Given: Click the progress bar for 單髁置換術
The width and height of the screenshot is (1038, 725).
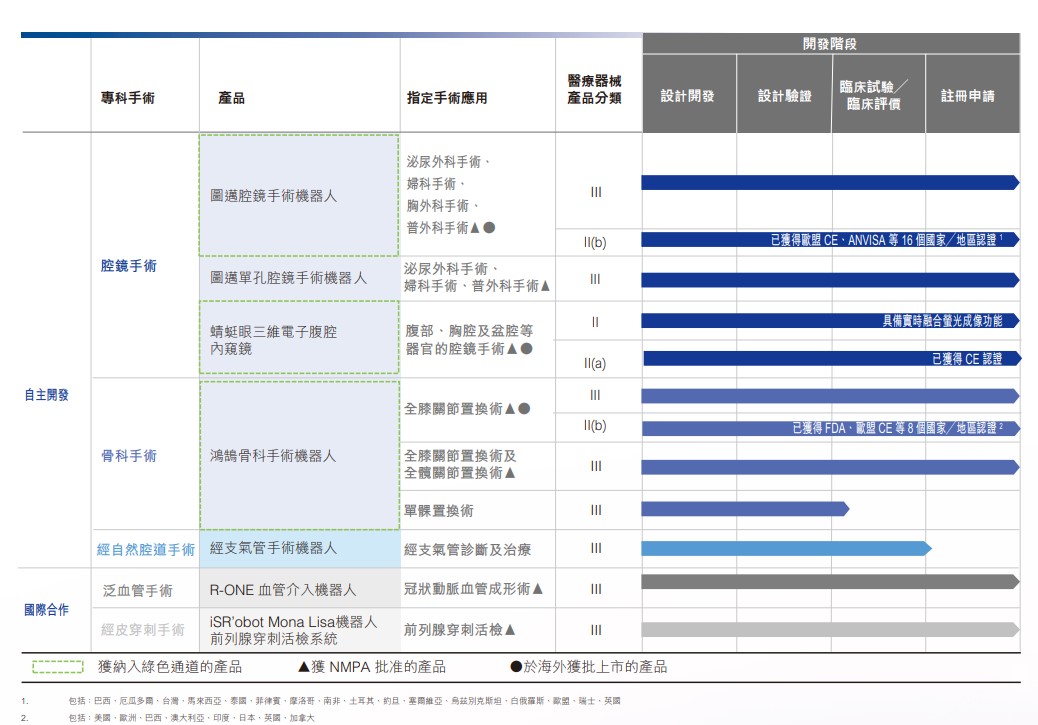Looking at the screenshot, I should (745, 509).
